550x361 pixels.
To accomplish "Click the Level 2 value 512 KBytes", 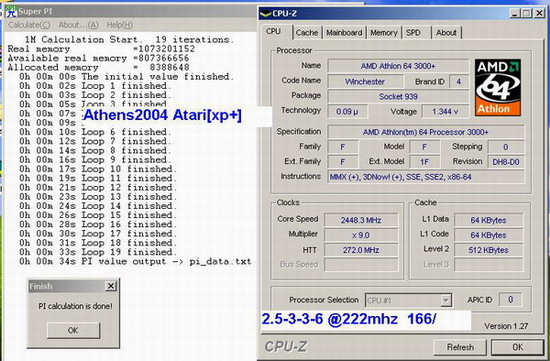I will (488, 250).
